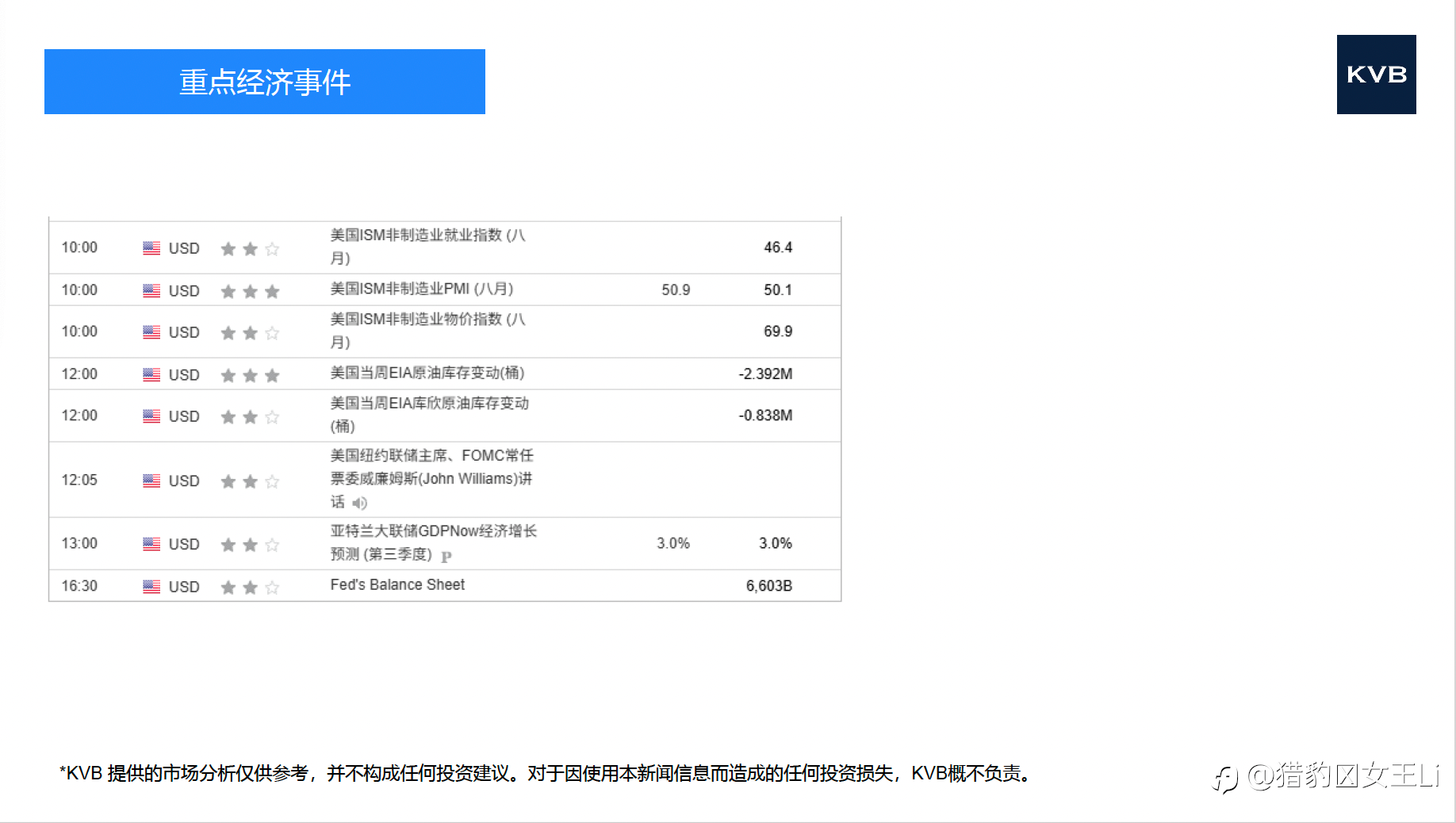
Task: Open John Williams speech event
Action: coord(432,479)
